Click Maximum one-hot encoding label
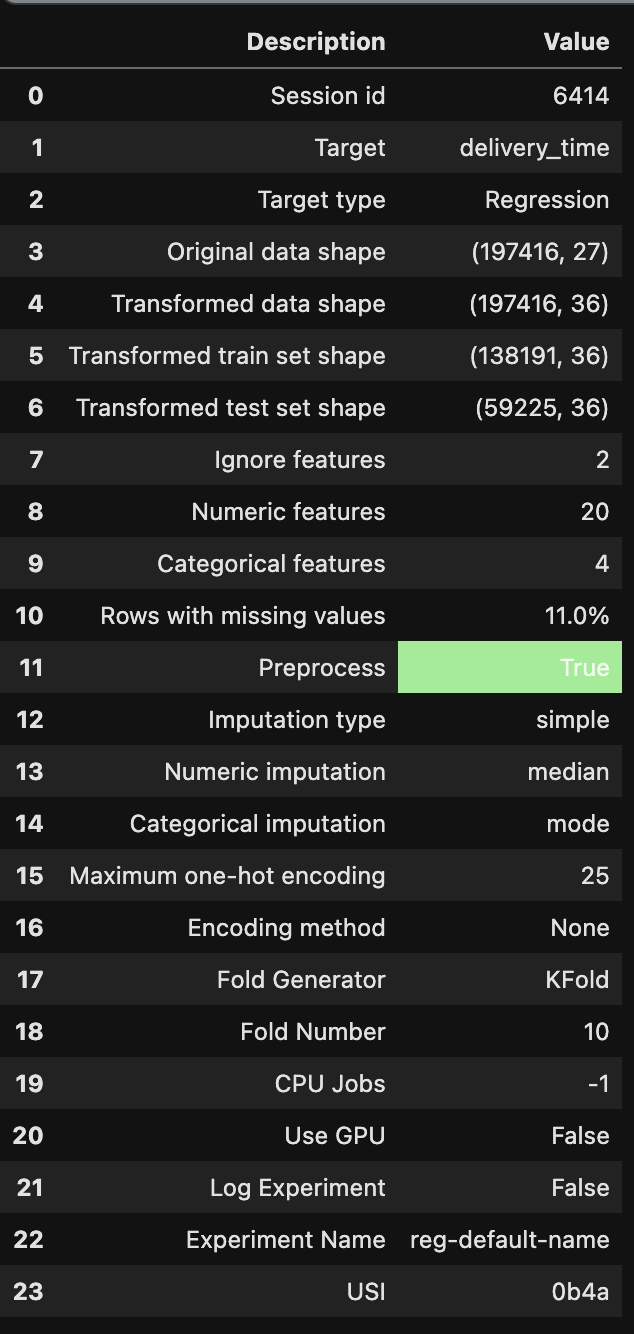Screen dimensions: 634x1334 [x=227, y=876]
